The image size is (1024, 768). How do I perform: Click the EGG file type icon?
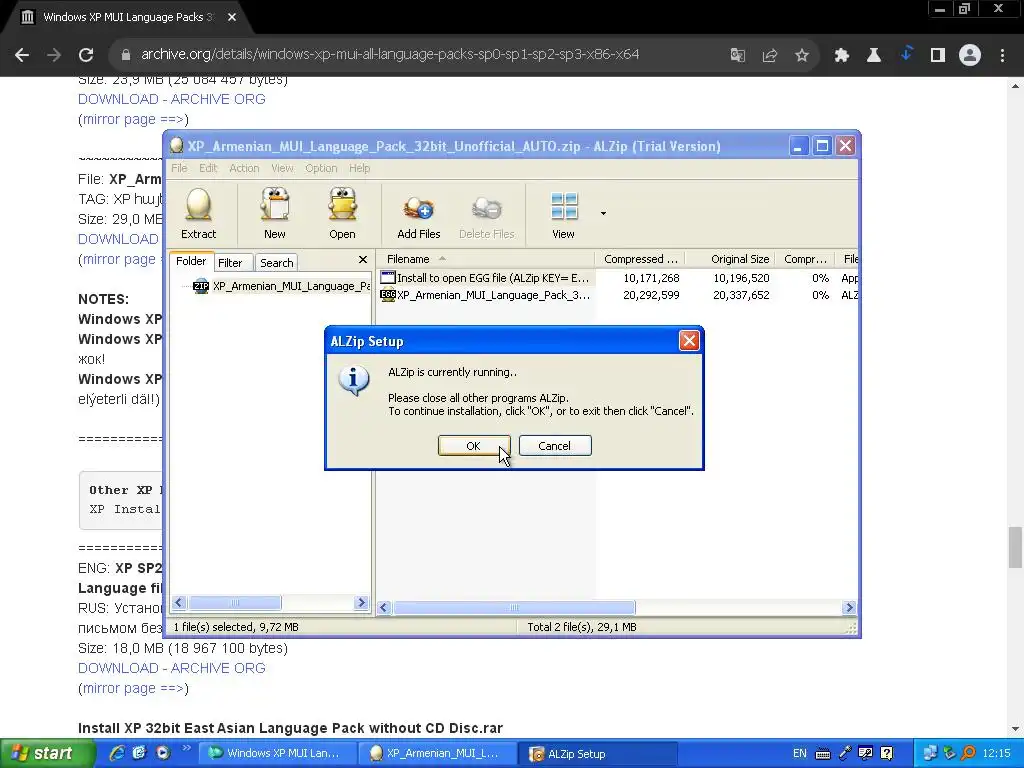point(388,295)
